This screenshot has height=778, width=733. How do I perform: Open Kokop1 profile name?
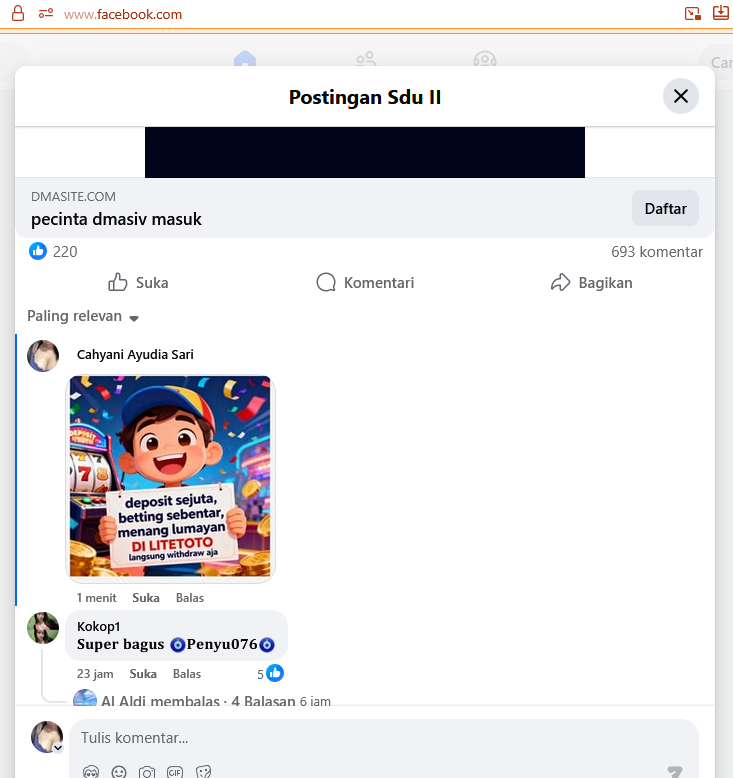[x=98, y=627]
